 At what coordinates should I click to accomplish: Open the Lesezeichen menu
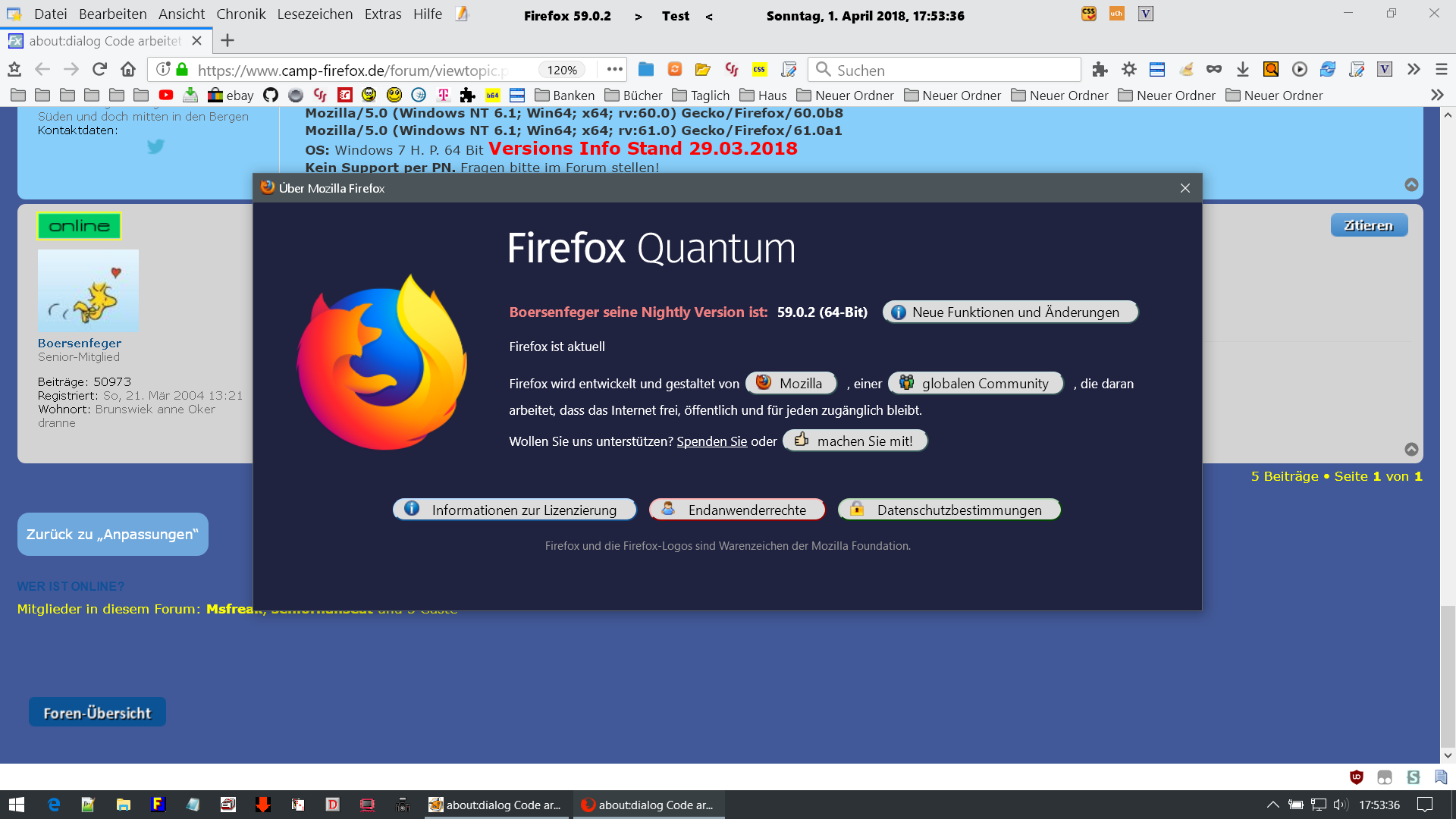pos(315,14)
